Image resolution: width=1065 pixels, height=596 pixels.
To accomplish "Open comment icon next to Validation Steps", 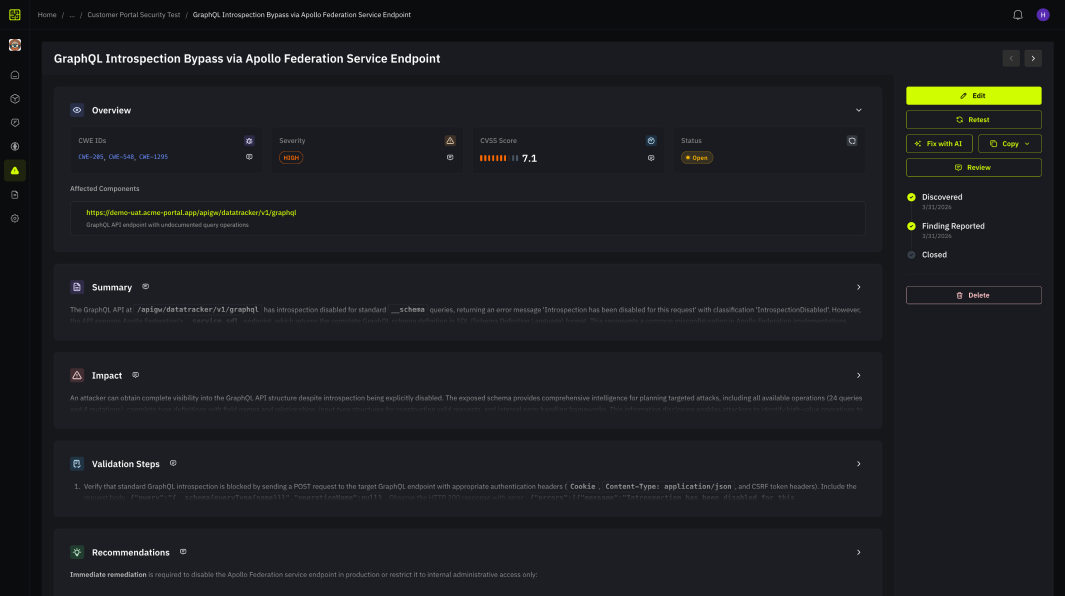I will point(173,463).
